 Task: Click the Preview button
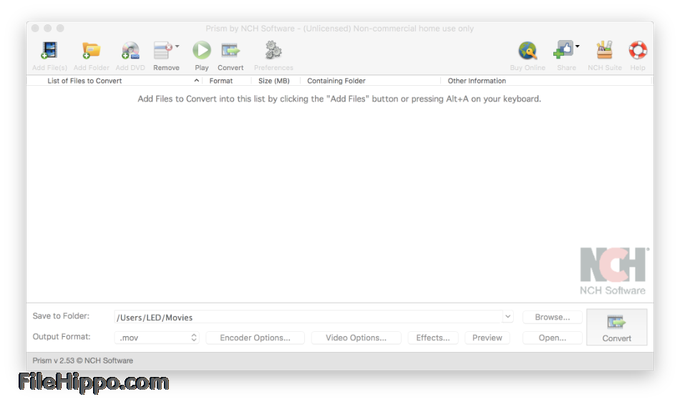point(487,337)
